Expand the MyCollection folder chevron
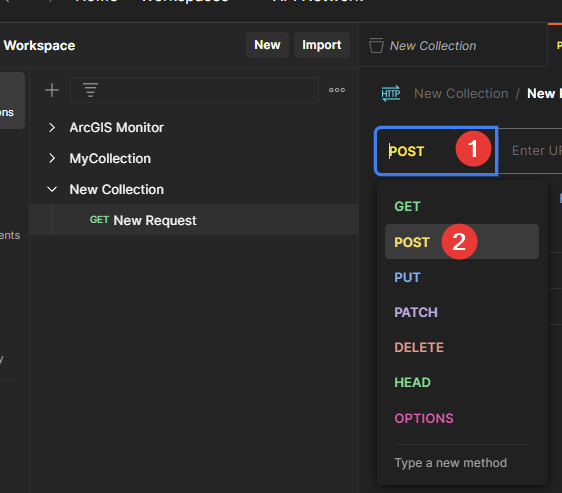 coord(52,158)
